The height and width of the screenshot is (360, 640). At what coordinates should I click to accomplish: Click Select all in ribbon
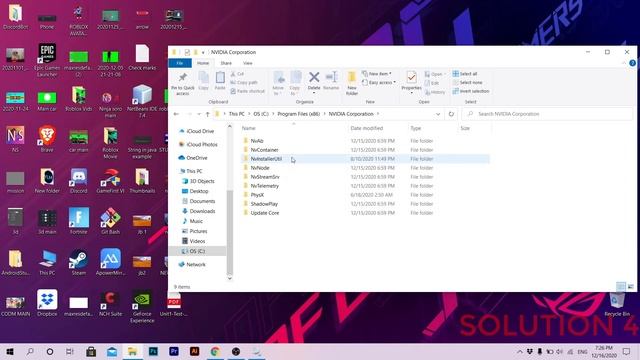coord(465,74)
